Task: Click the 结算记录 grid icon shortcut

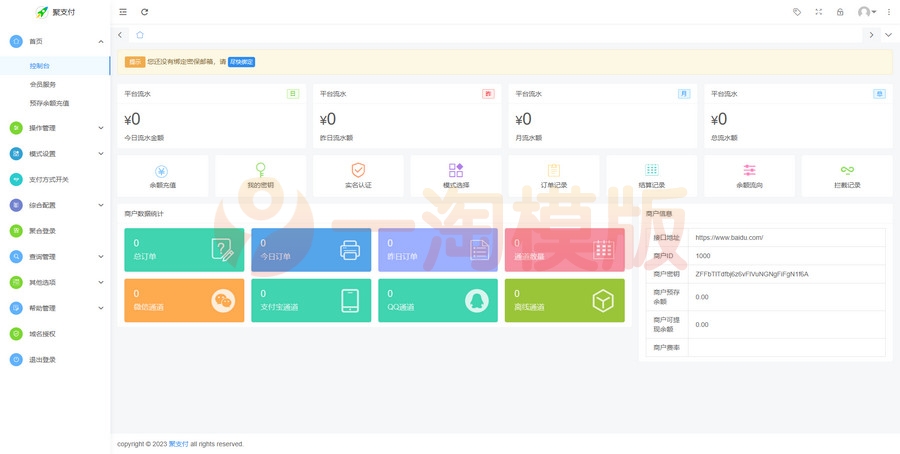Action: tap(651, 170)
